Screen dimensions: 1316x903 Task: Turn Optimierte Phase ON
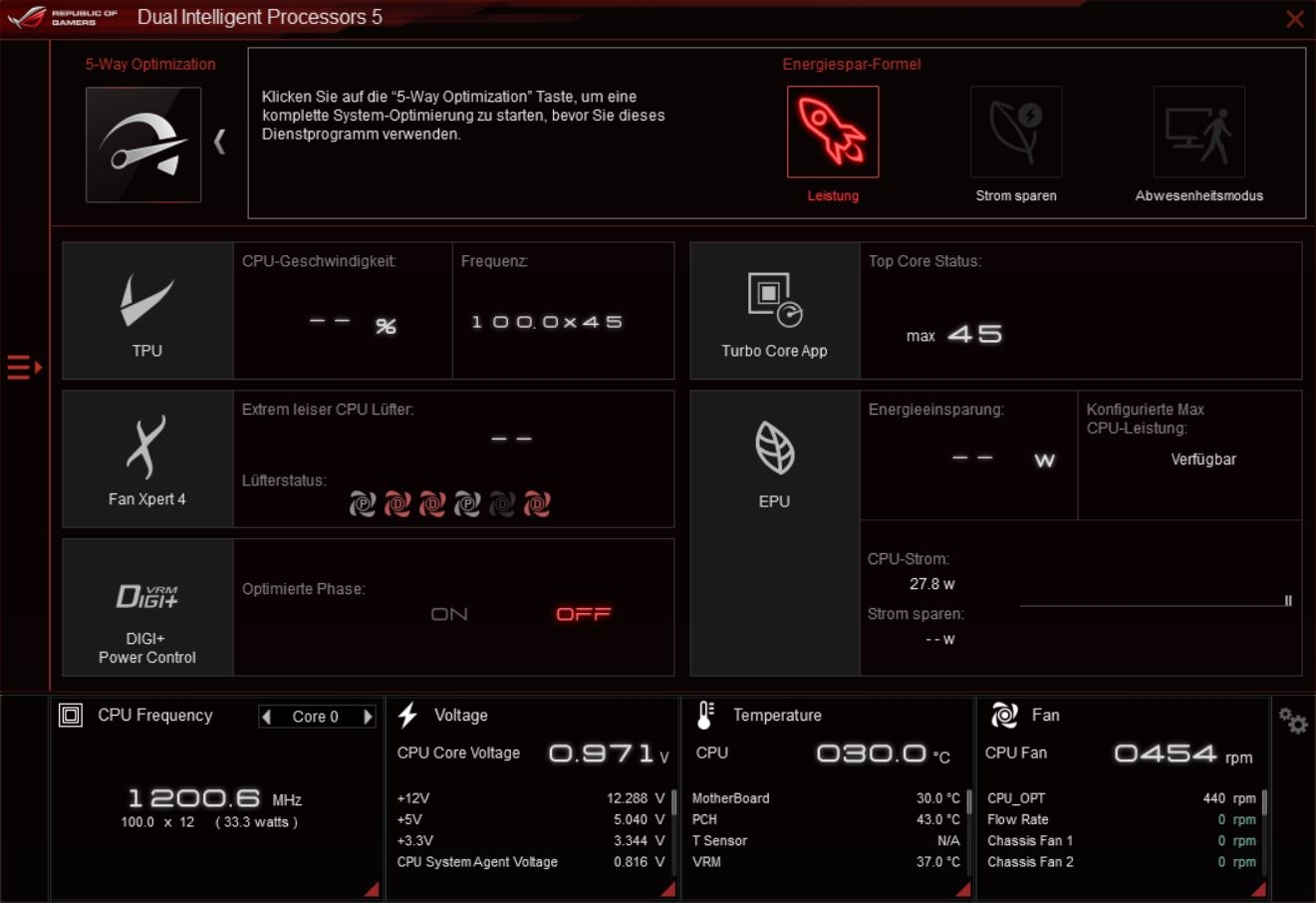pos(449,614)
